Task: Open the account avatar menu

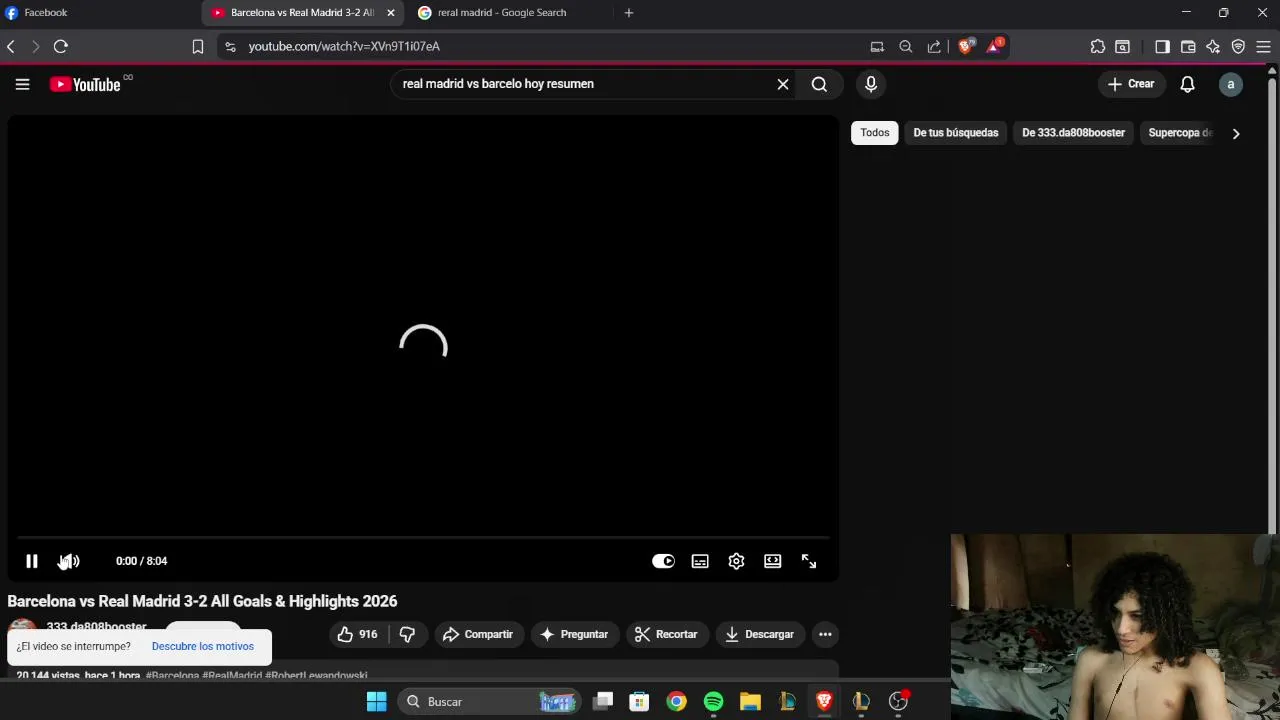Action: pos(1231,84)
